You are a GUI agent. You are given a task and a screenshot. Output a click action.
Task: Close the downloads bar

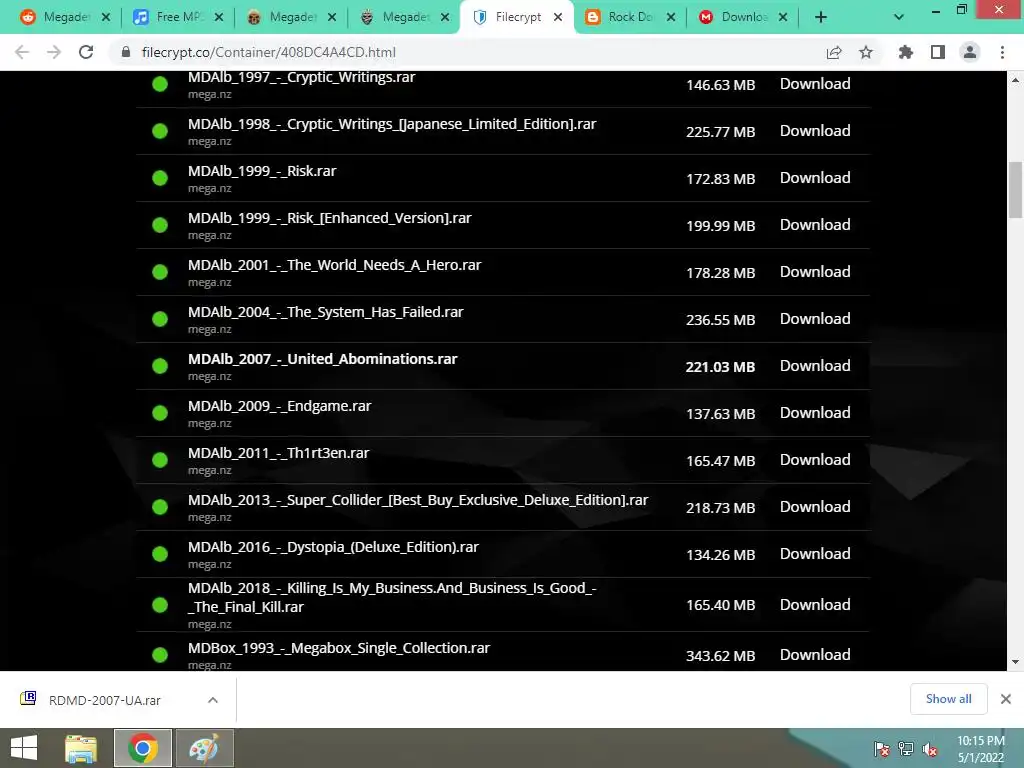[x=1006, y=699]
